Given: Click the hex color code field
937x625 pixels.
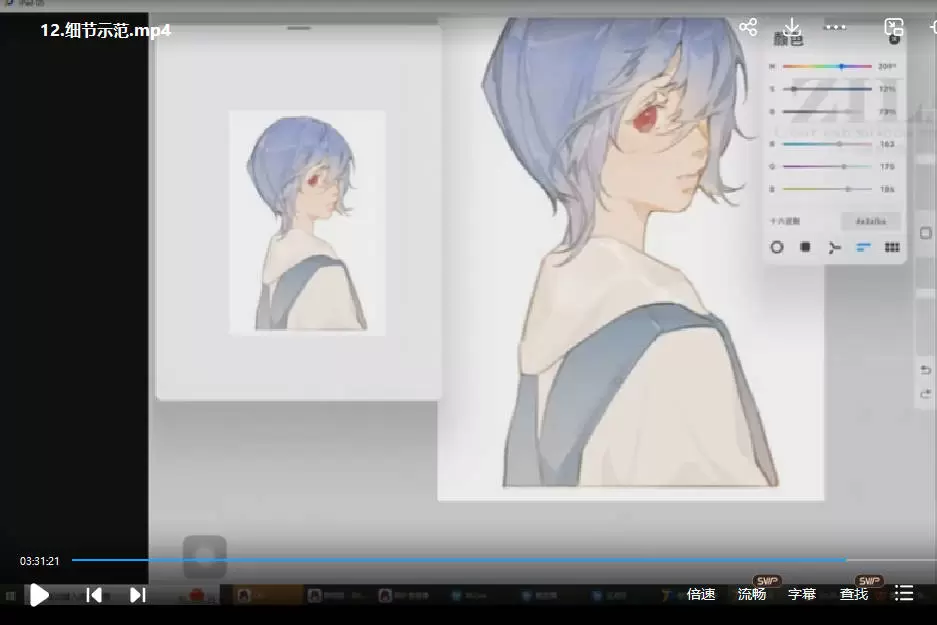Looking at the screenshot, I should click(x=871, y=222).
